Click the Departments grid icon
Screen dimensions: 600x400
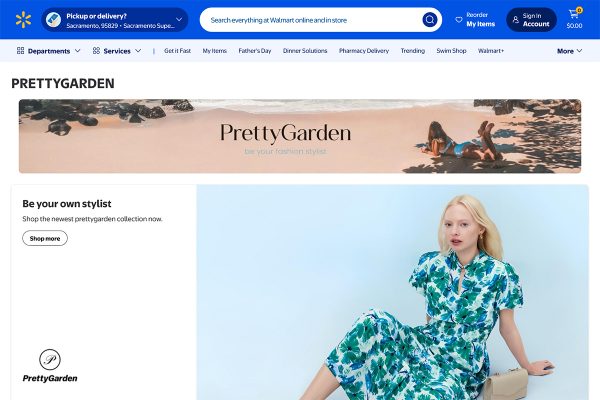[x=21, y=51]
